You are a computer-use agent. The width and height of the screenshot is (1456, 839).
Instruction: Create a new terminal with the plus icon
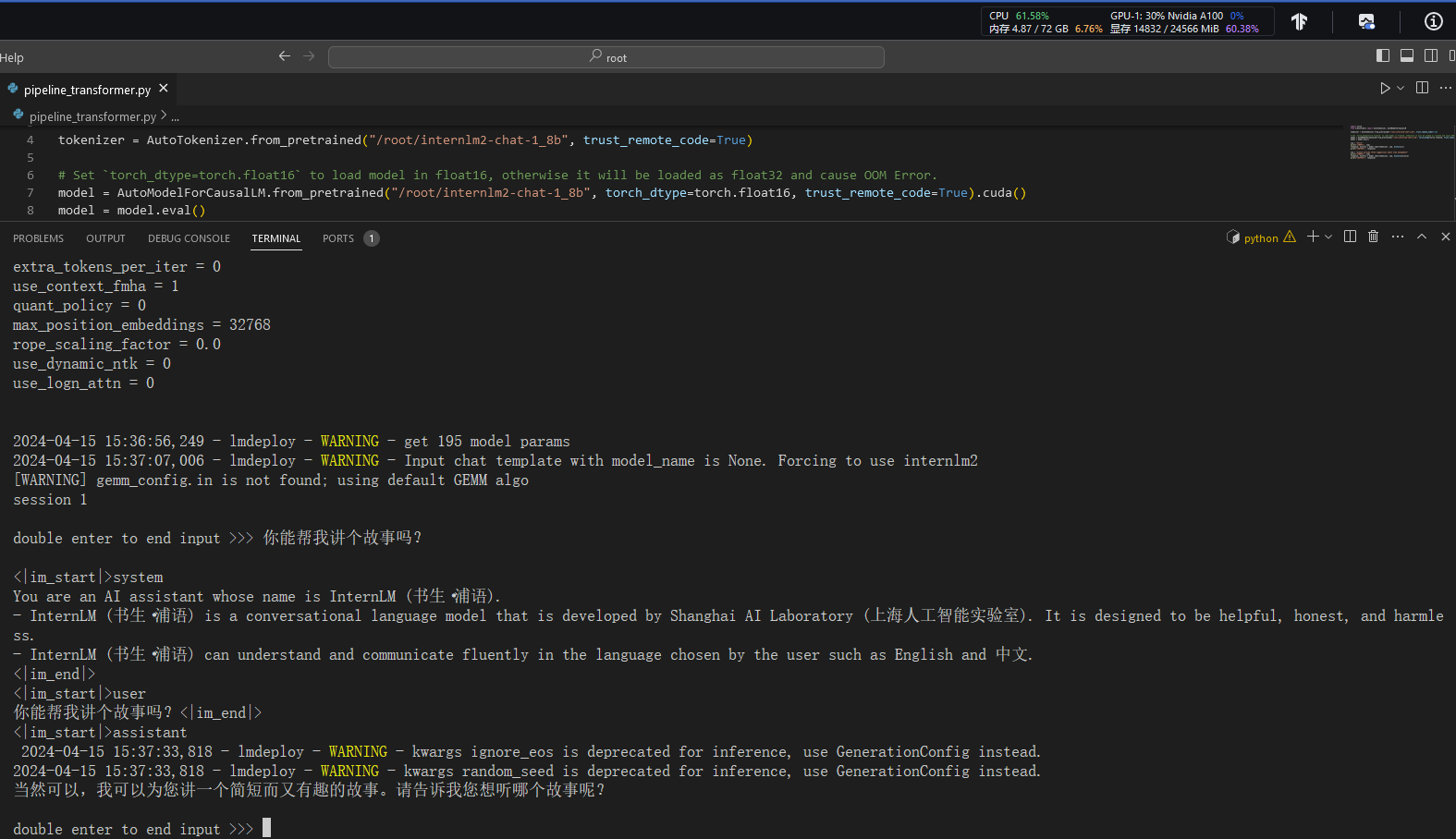point(1312,237)
